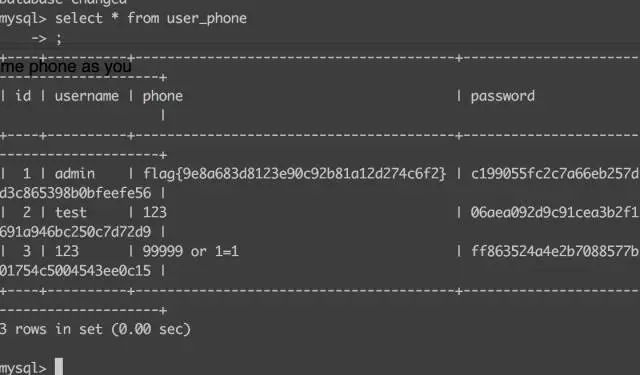Click the password hash starting 06aea092d9c9
This screenshot has width=640, height=375.
(x=555, y=213)
